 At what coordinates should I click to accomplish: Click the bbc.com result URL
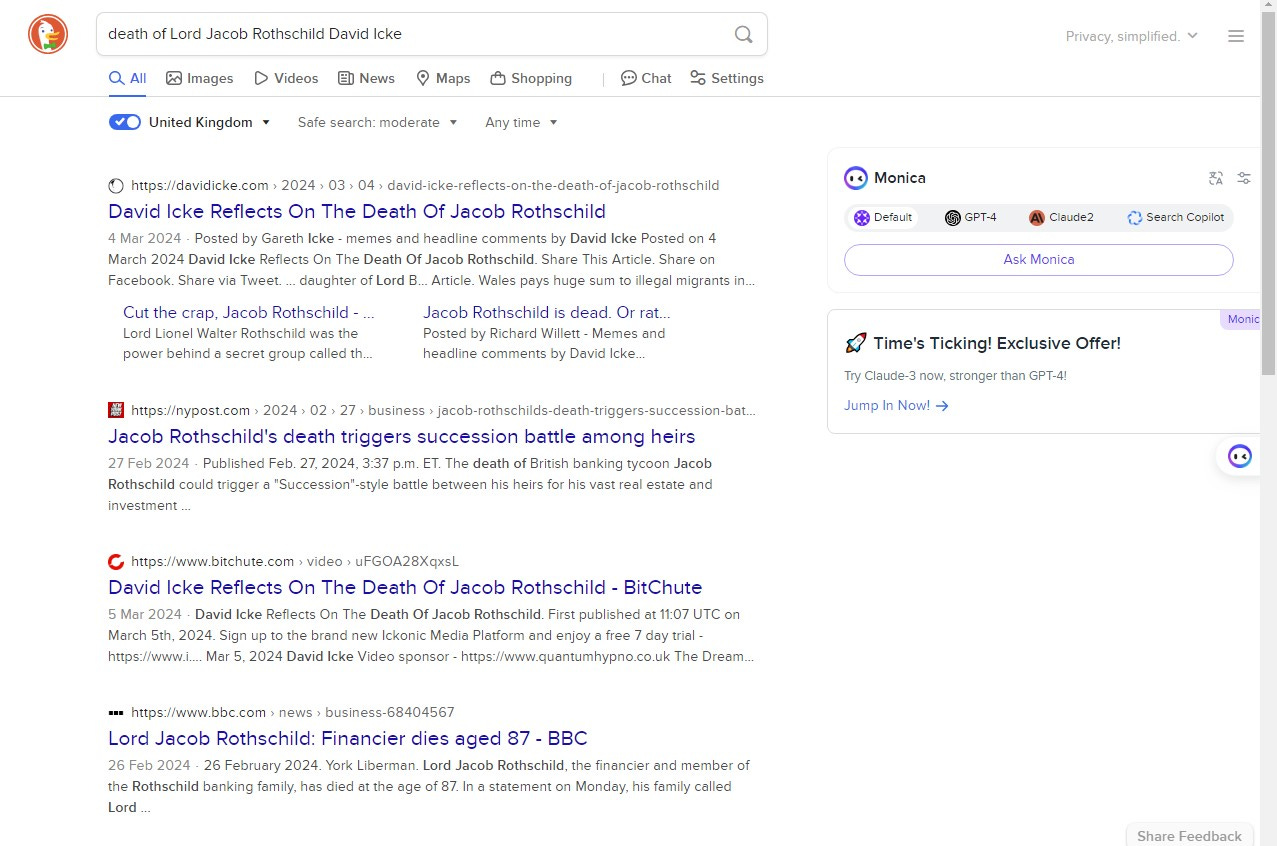(x=293, y=712)
